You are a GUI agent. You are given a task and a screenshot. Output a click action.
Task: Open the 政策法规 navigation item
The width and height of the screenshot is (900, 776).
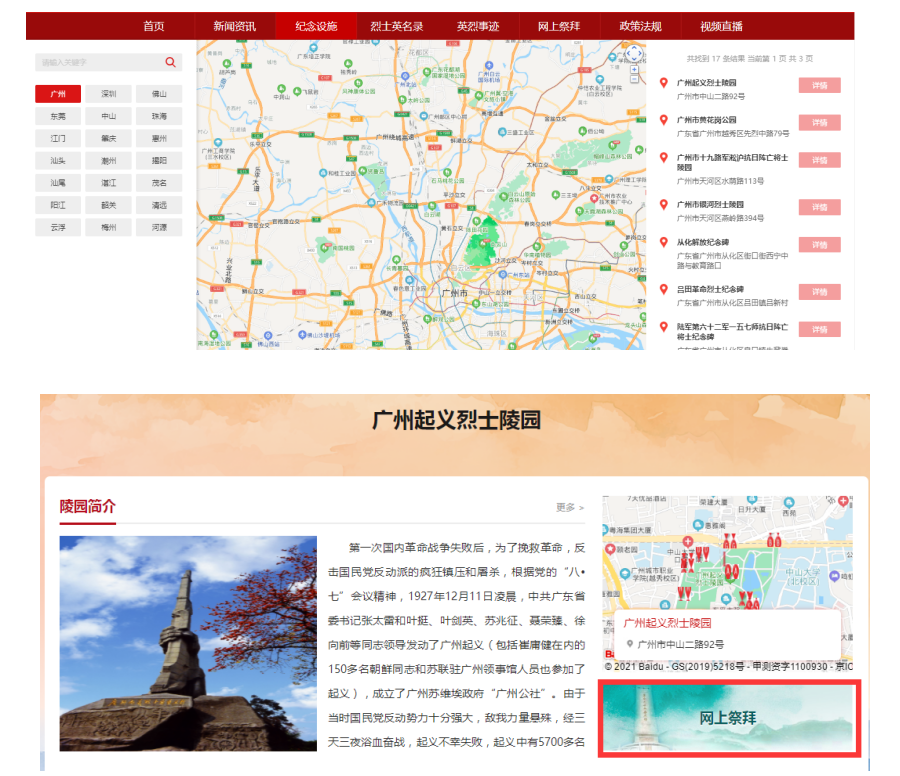[641, 26]
